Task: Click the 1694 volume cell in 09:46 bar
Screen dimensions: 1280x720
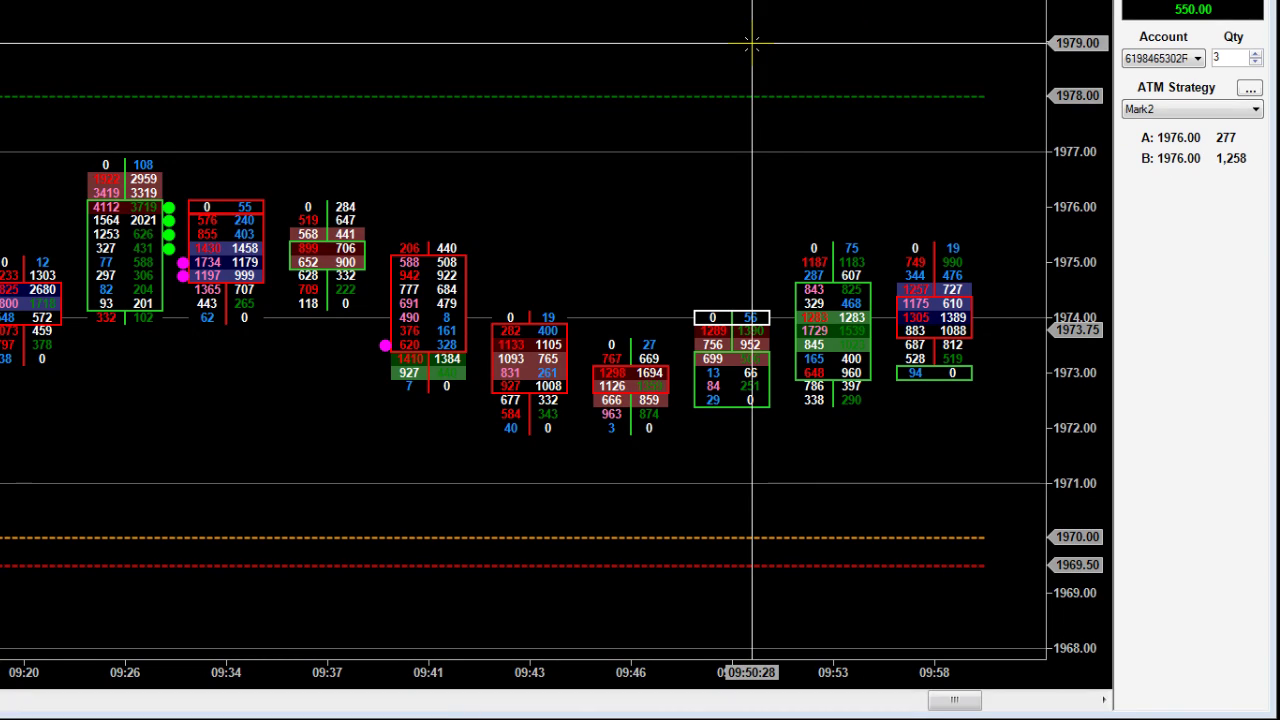Action: point(649,372)
